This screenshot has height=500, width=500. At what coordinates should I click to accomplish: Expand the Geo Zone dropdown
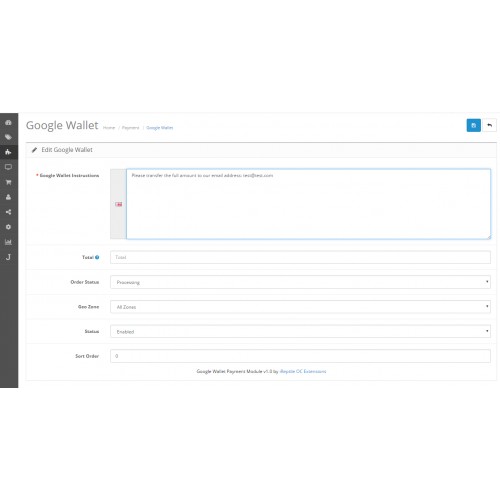[300, 307]
